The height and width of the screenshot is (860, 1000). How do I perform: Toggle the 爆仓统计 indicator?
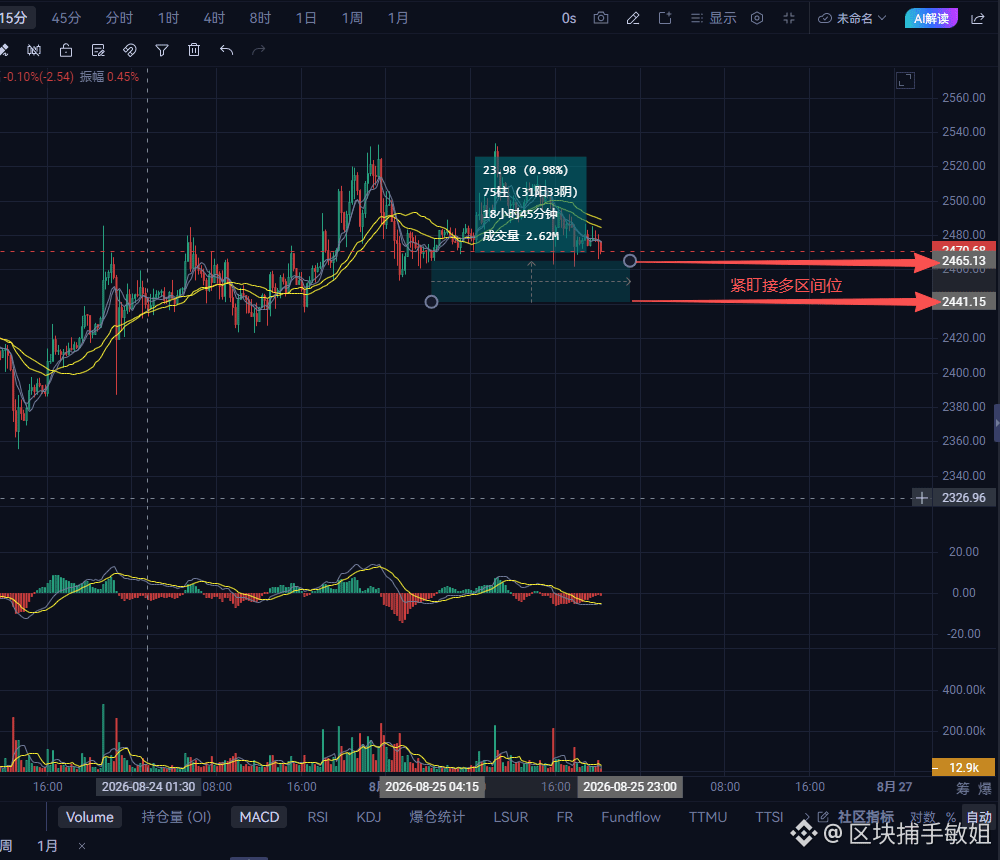437,817
